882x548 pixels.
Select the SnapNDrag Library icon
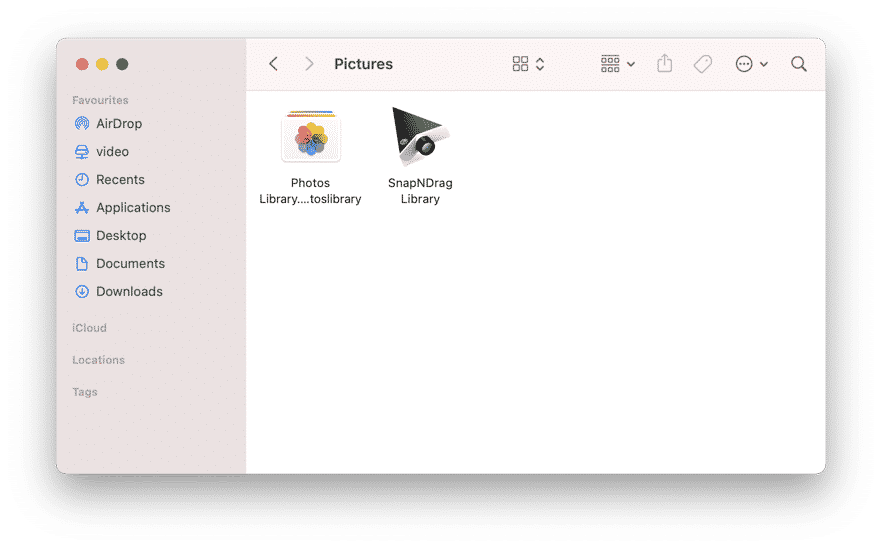[x=421, y=136]
